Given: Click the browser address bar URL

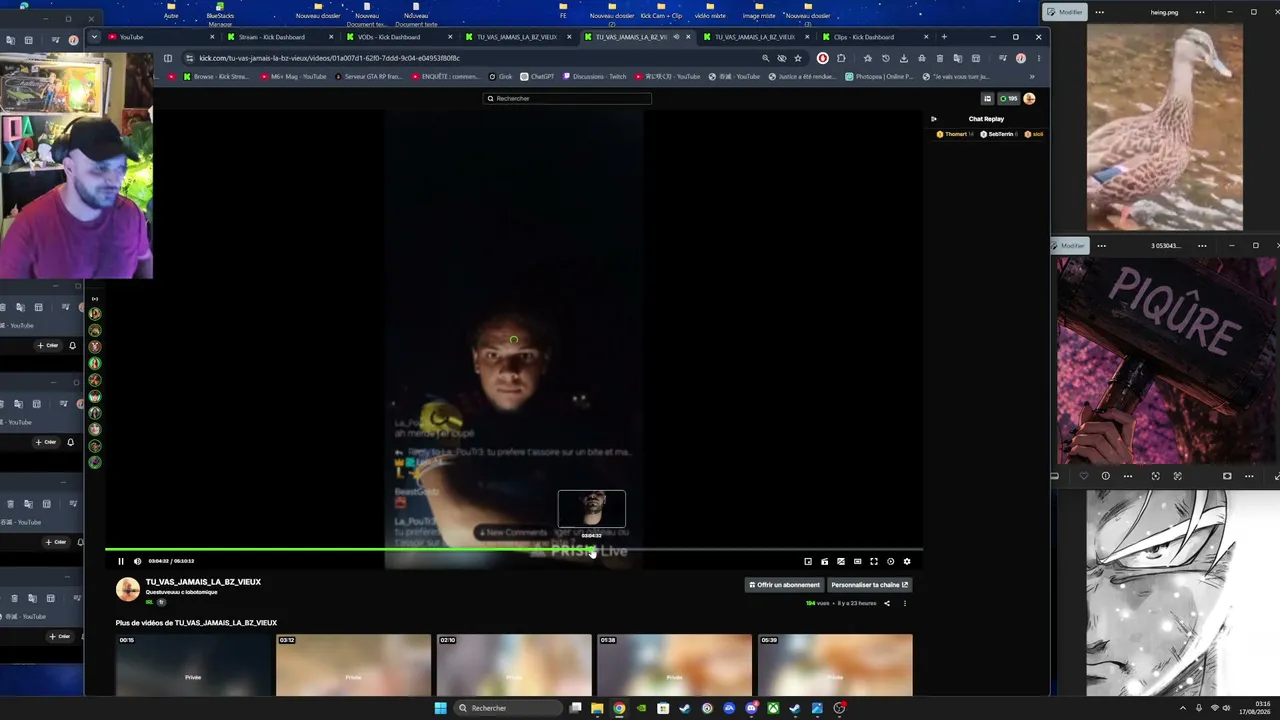Looking at the screenshot, I should [330, 58].
